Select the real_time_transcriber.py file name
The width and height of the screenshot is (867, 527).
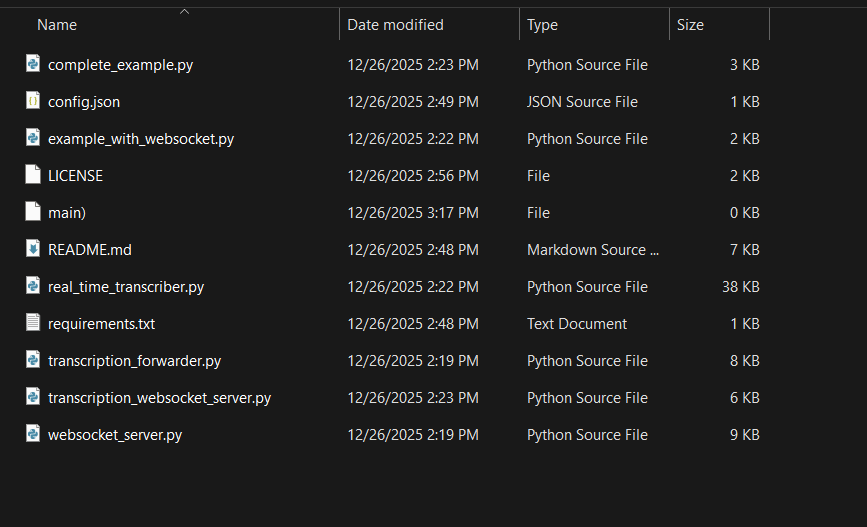126,287
